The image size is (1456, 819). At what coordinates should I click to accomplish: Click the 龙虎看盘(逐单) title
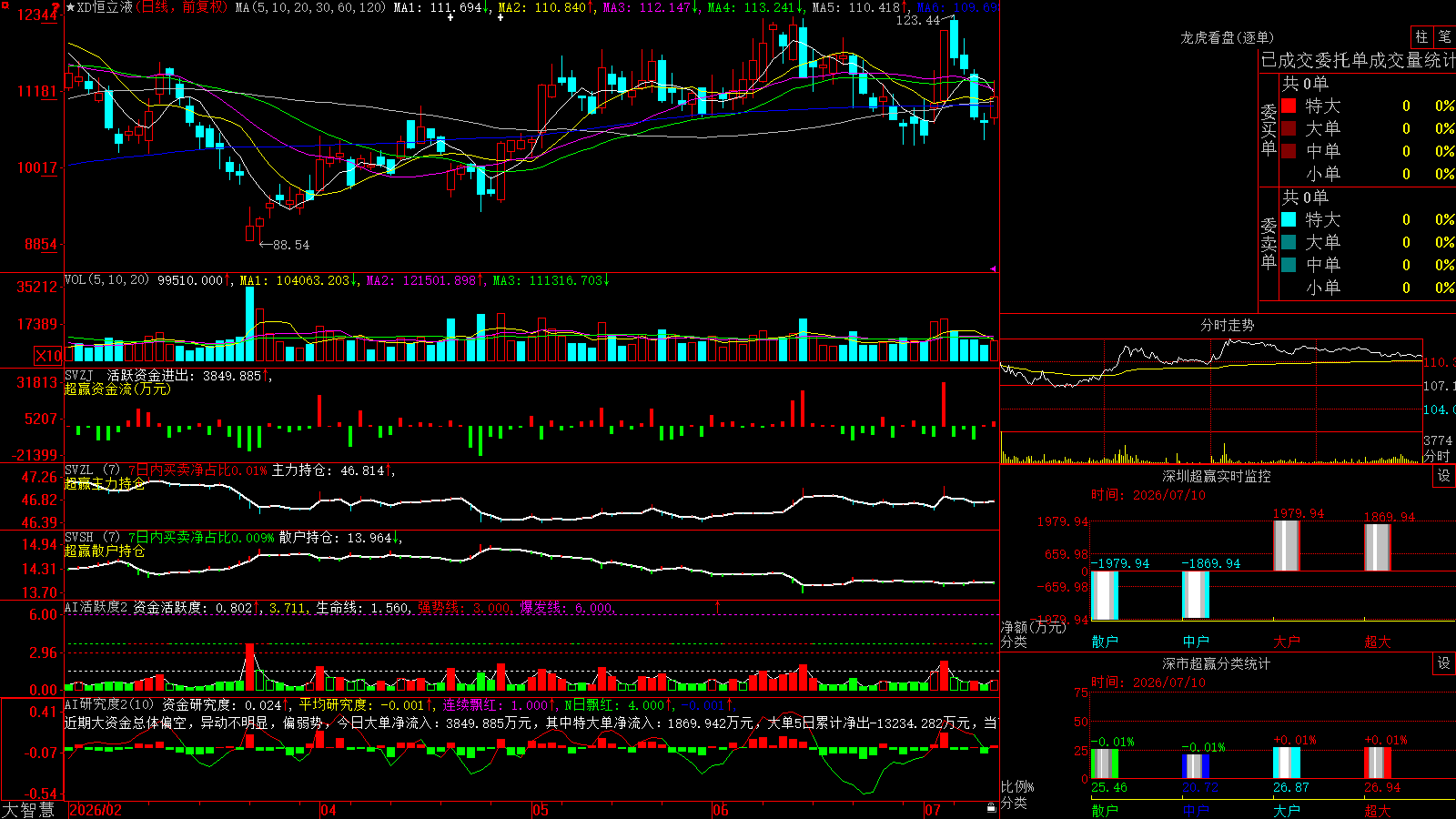(1227, 37)
